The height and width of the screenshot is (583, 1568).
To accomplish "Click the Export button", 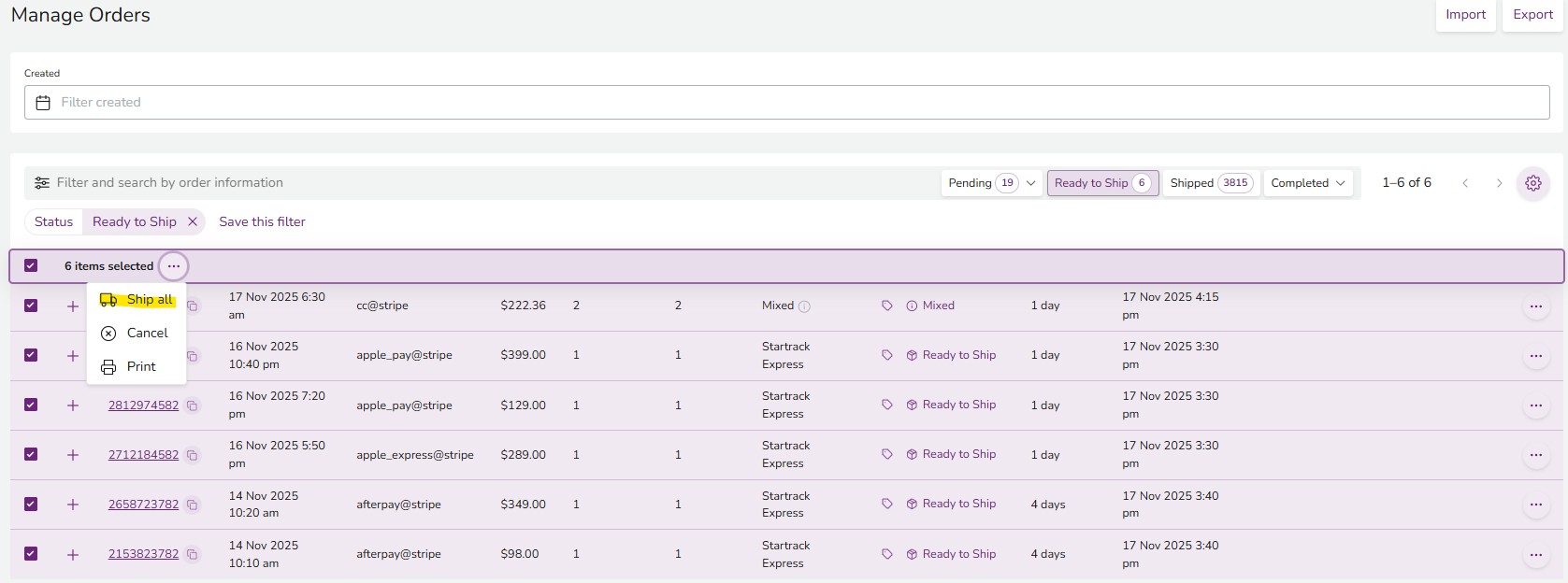I will point(1532,15).
